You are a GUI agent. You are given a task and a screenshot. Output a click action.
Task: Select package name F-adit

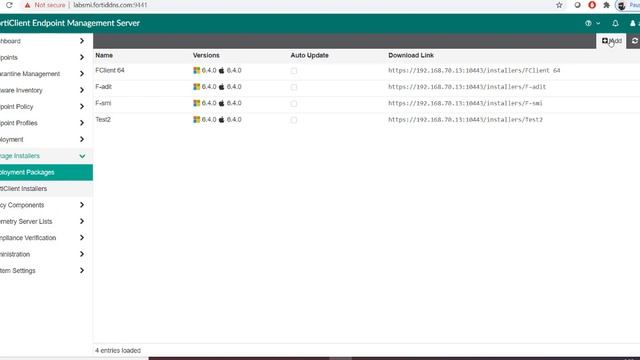point(103,87)
